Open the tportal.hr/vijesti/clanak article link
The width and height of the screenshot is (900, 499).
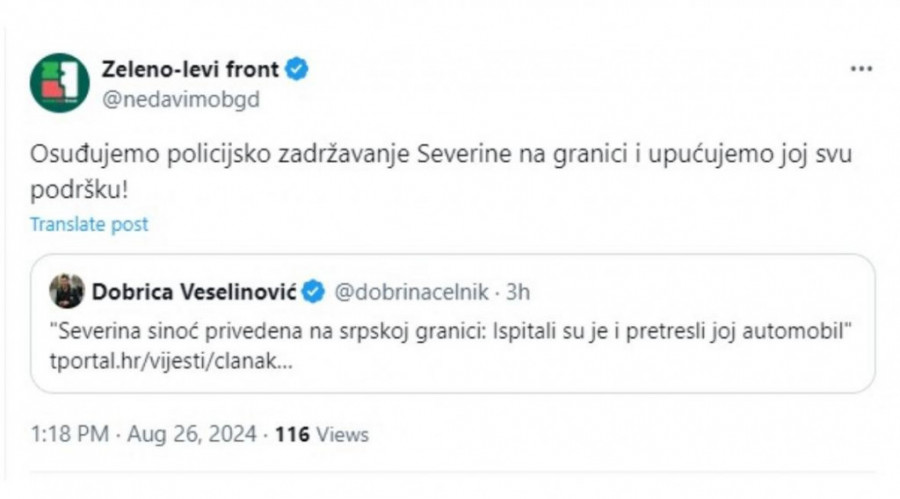(x=170, y=363)
